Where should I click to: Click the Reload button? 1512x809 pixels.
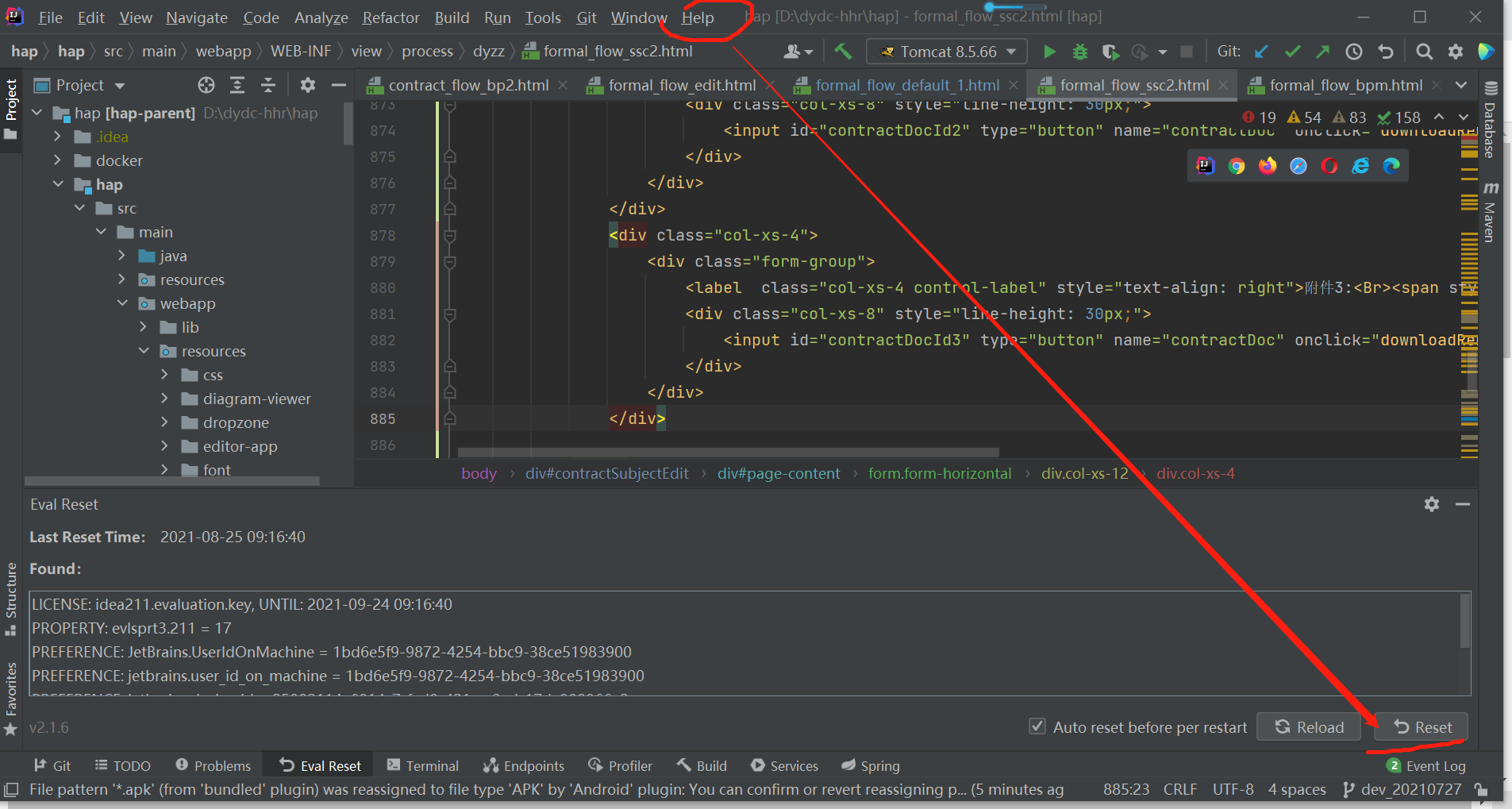tap(1309, 727)
